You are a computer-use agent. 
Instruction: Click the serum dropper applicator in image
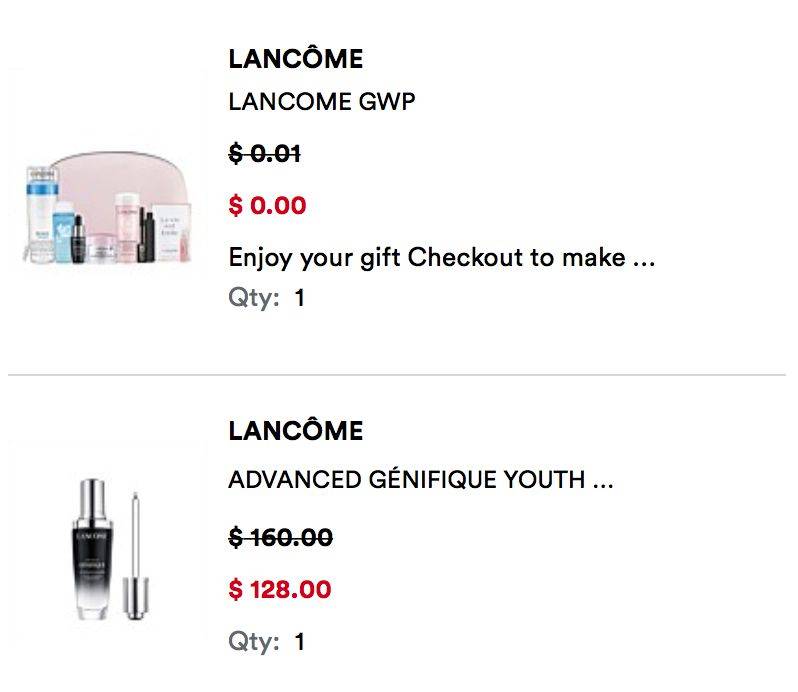(x=135, y=556)
